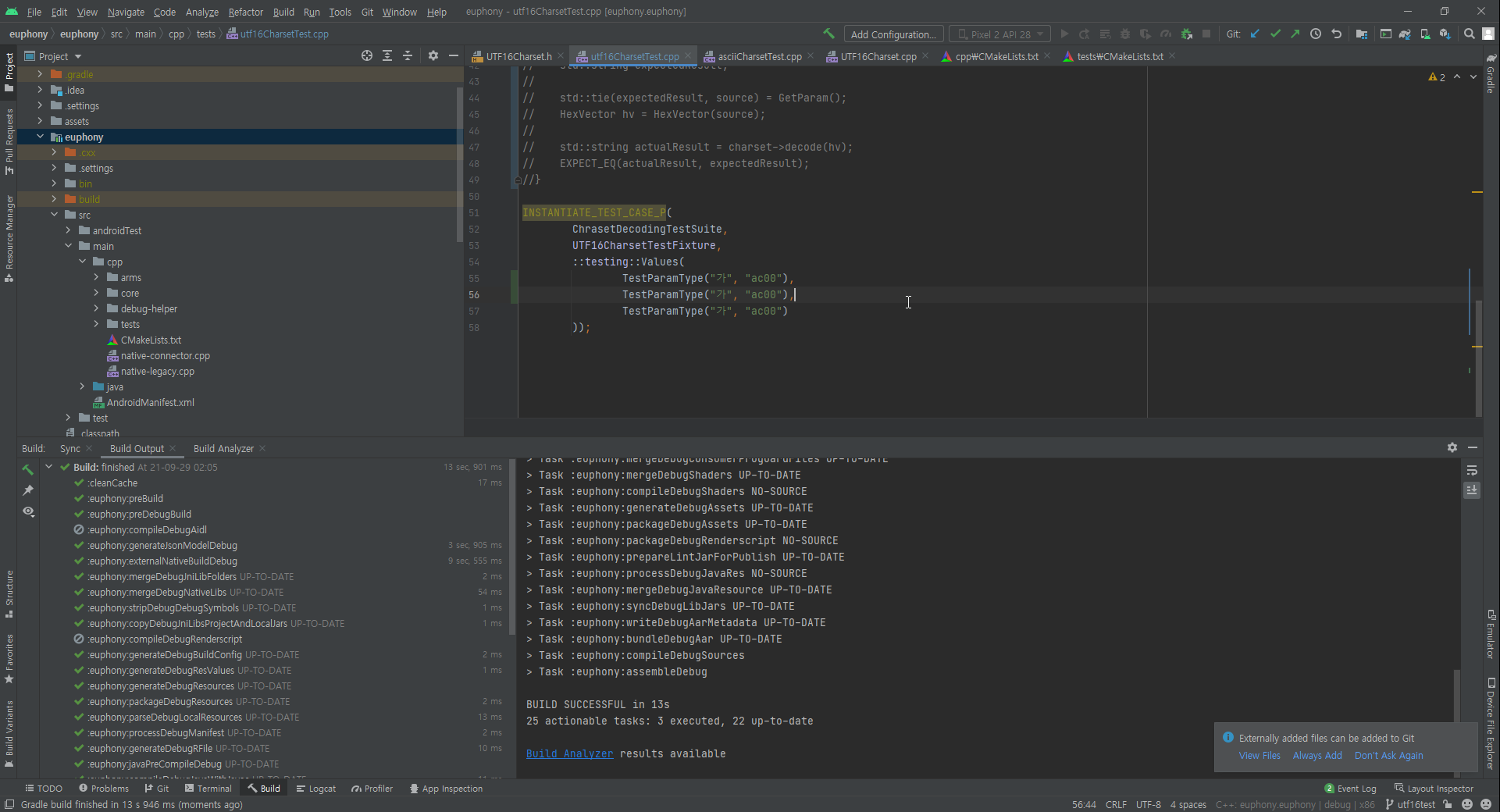
Task: Open the Refactor menu
Action: click(245, 12)
